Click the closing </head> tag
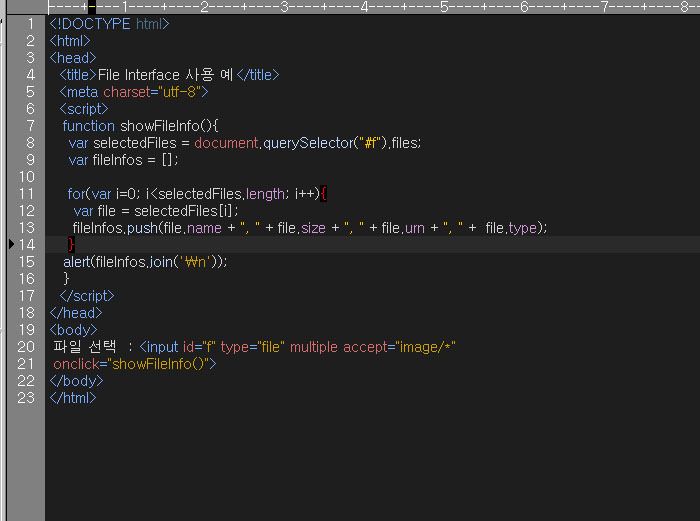 (76, 313)
